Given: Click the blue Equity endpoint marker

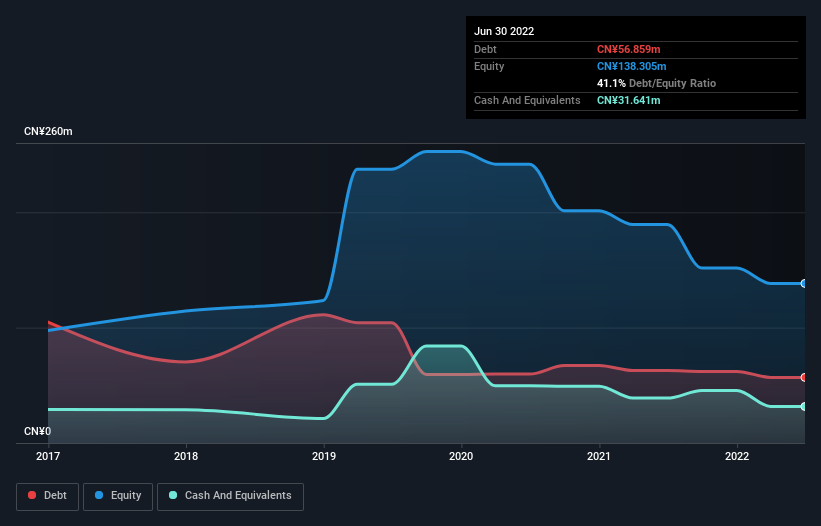Looking at the screenshot, I should click(804, 284).
